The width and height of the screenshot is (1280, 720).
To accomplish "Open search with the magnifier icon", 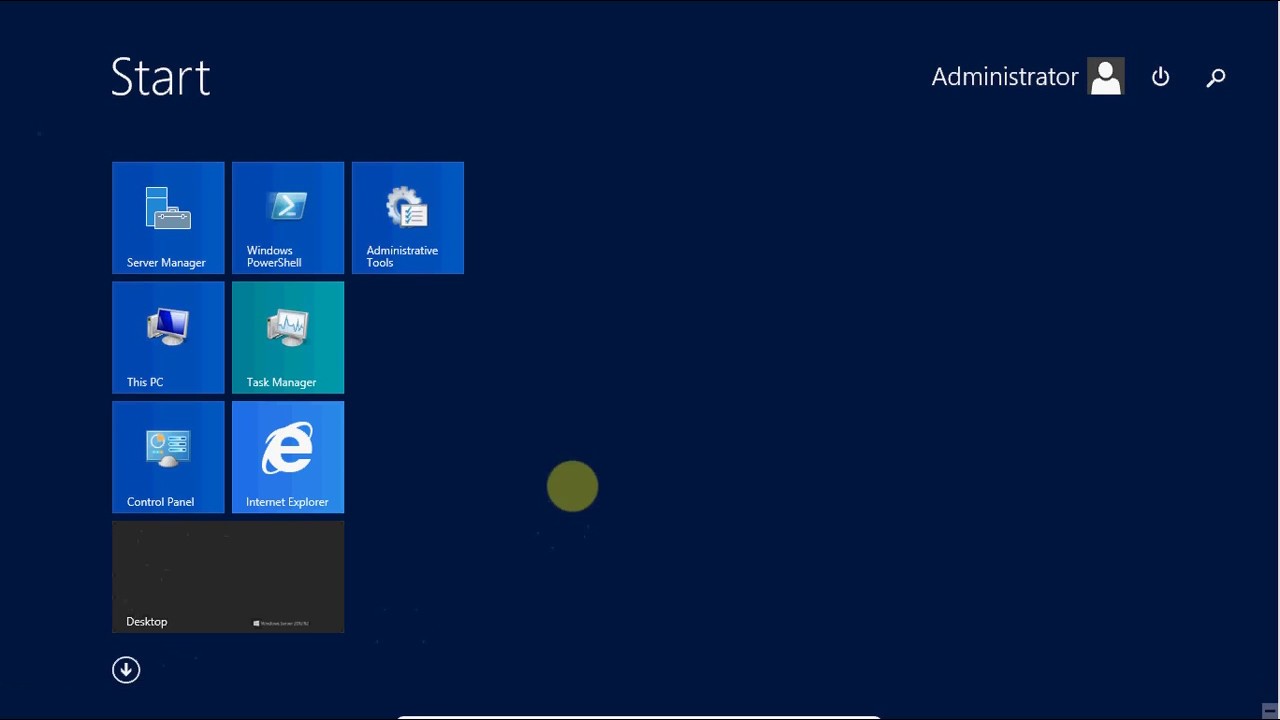I will coord(1216,77).
